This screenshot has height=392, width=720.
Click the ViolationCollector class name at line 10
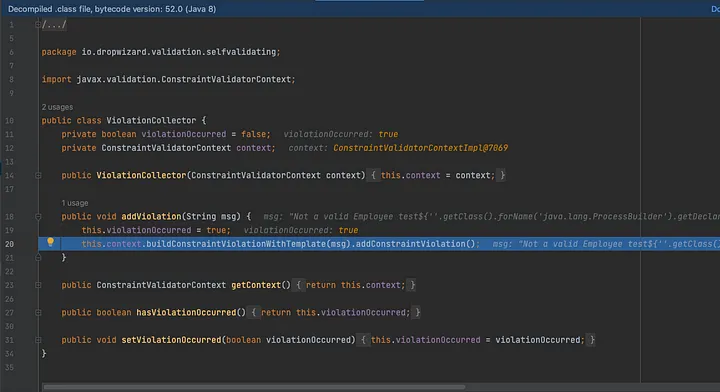(x=151, y=120)
